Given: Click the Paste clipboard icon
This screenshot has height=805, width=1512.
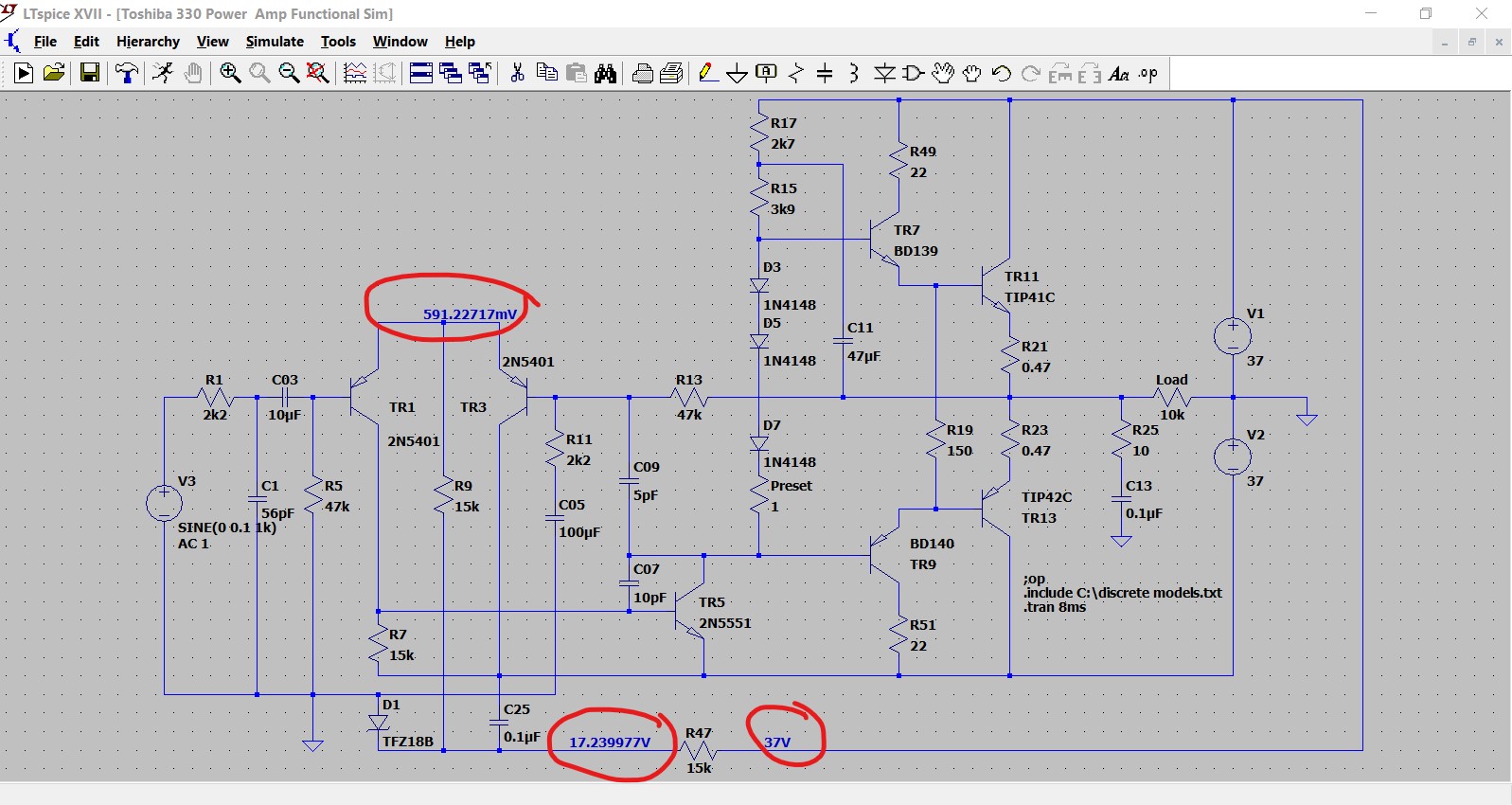Looking at the screenshot, I should (x=576, y=73).
